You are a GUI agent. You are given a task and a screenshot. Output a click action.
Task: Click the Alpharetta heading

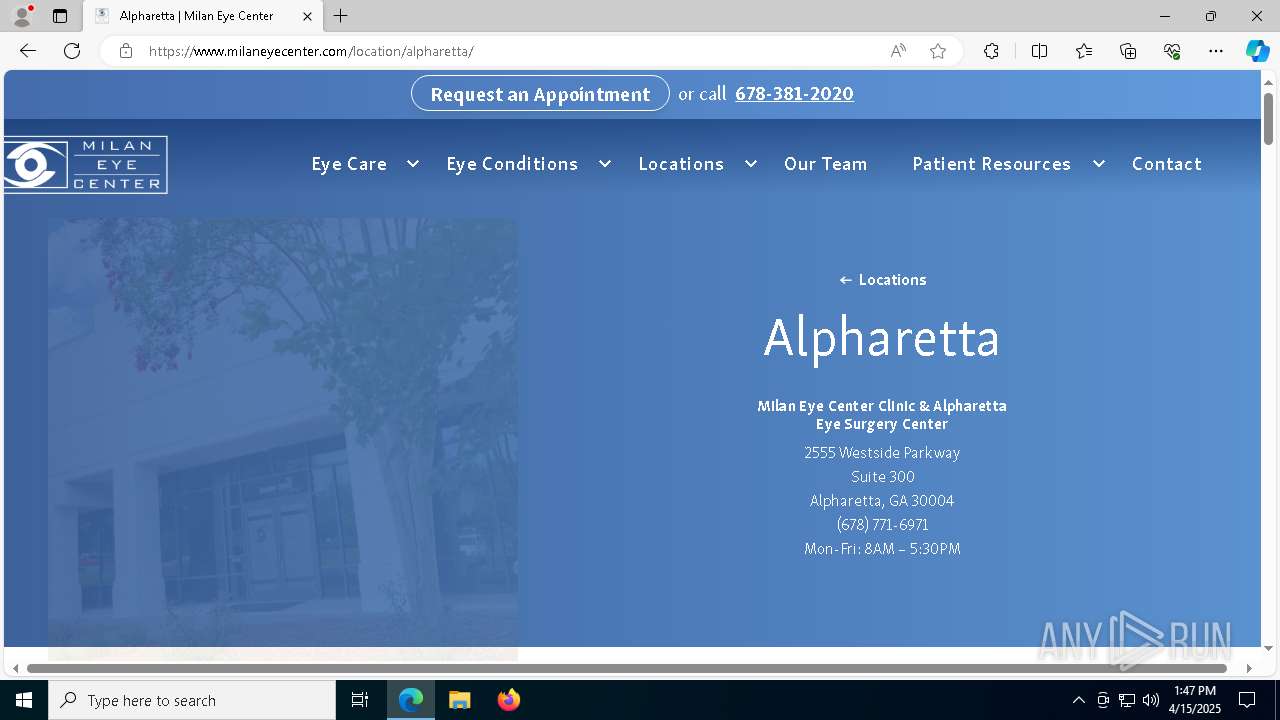tap(882, 337)
